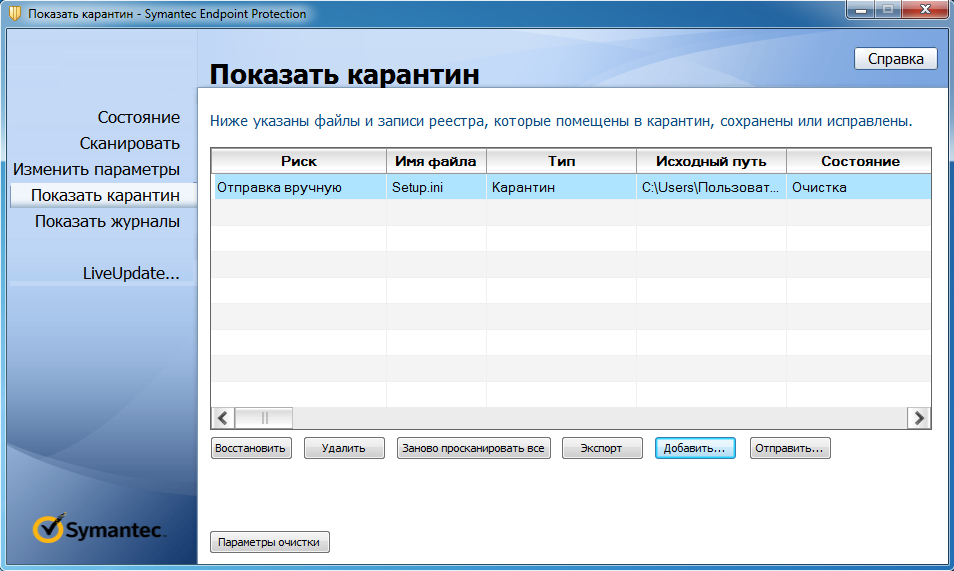Close the Symantec Endpoint Protection window

click(925, 9)
